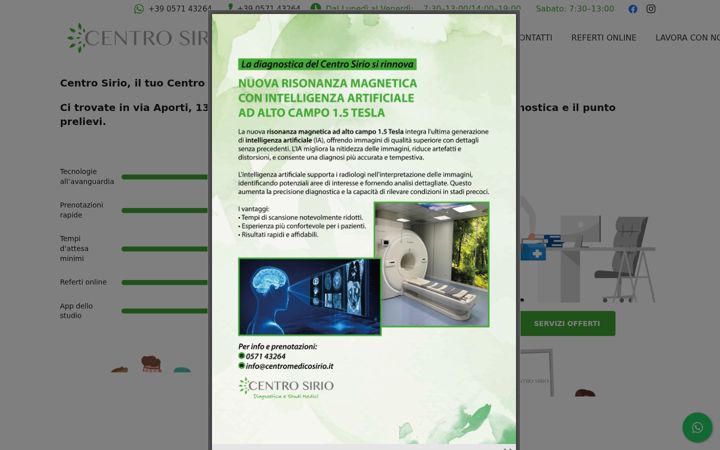Click the Centro Sirio logo in the header

pos(138,38)
